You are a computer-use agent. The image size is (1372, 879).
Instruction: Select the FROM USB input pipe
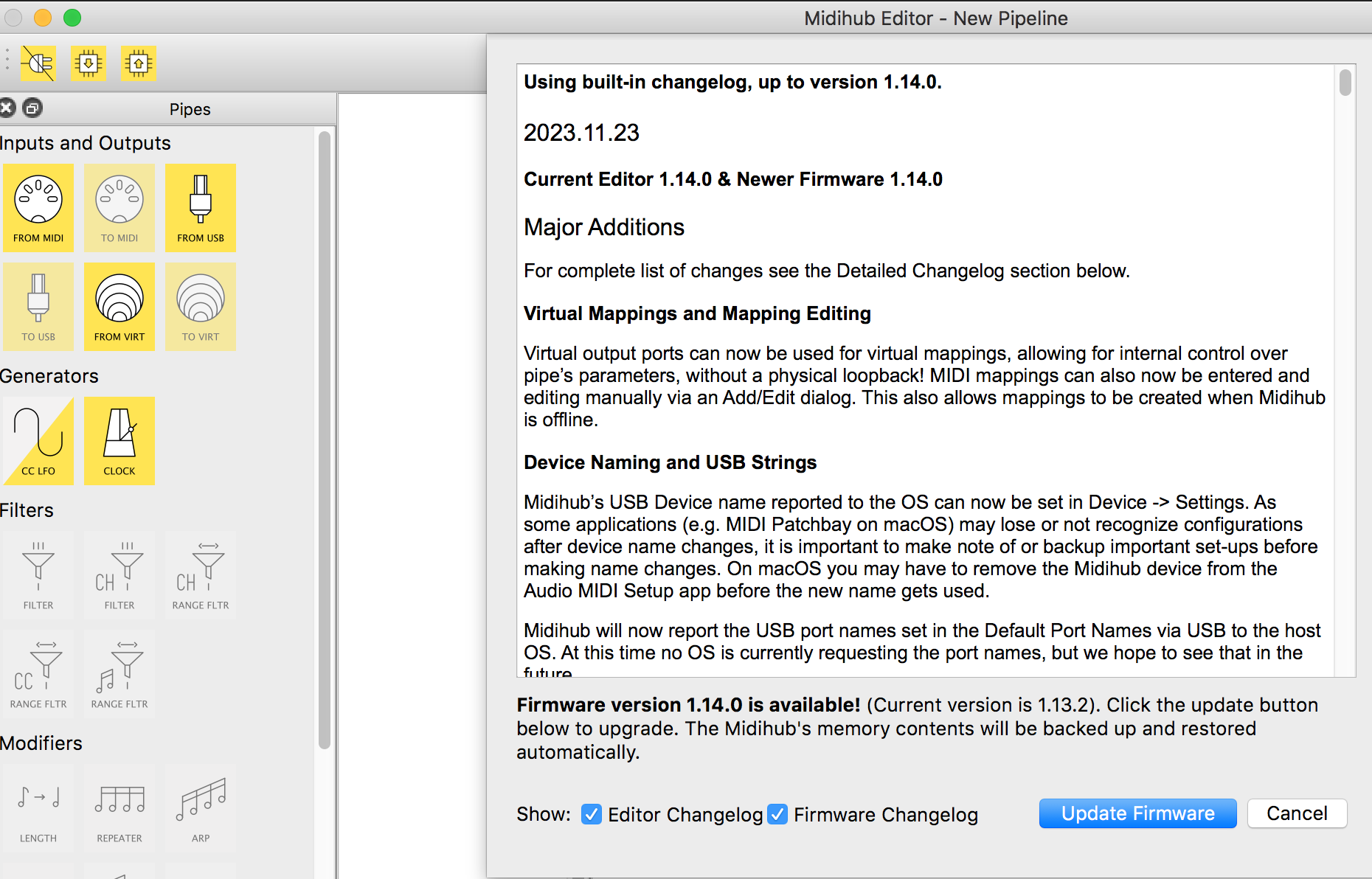[201, 207]
